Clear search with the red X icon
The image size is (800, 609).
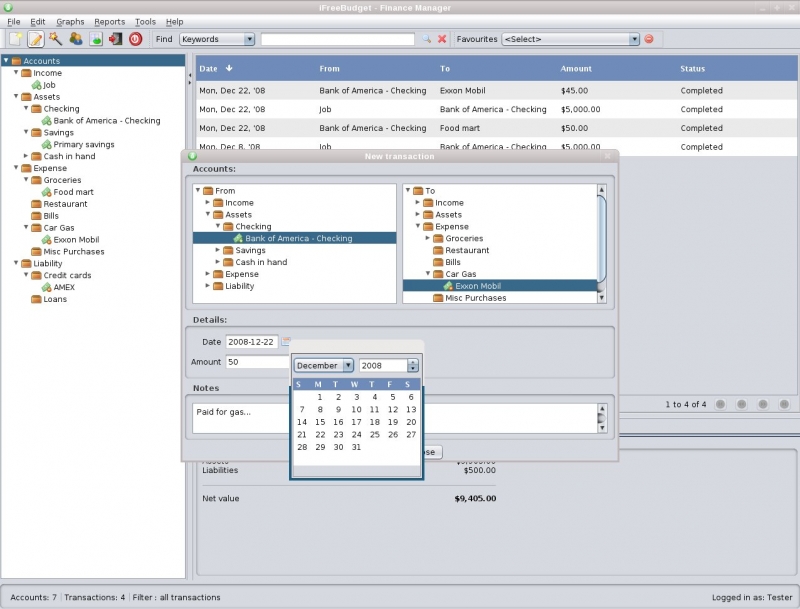click(x=442, y=39)
